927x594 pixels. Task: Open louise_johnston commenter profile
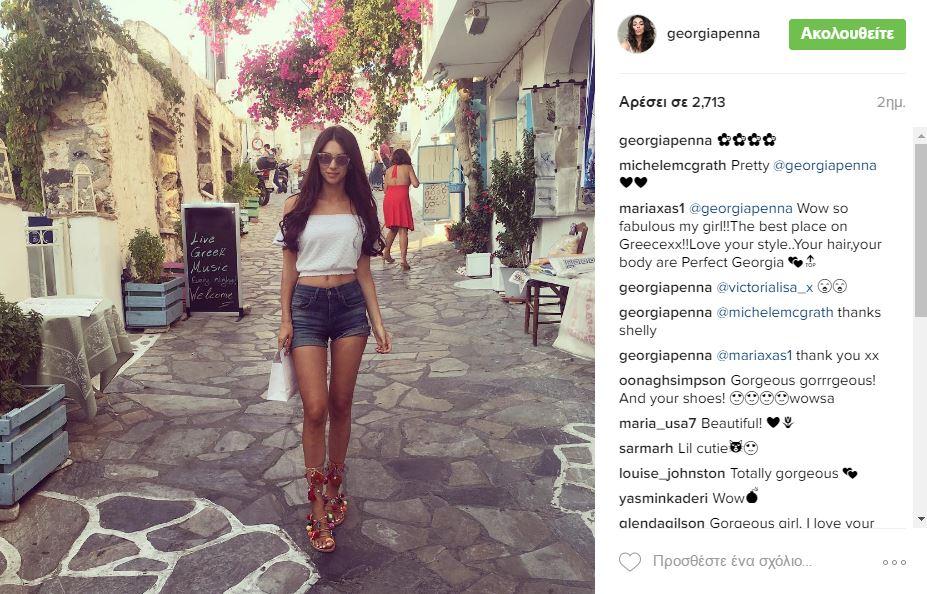click(x=672, y=474)
